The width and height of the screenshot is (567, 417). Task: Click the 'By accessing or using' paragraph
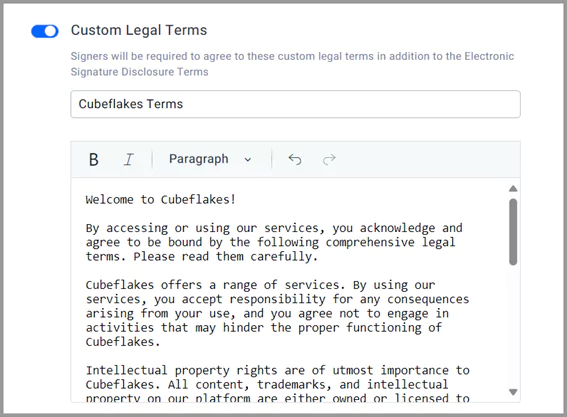point(274,242)
